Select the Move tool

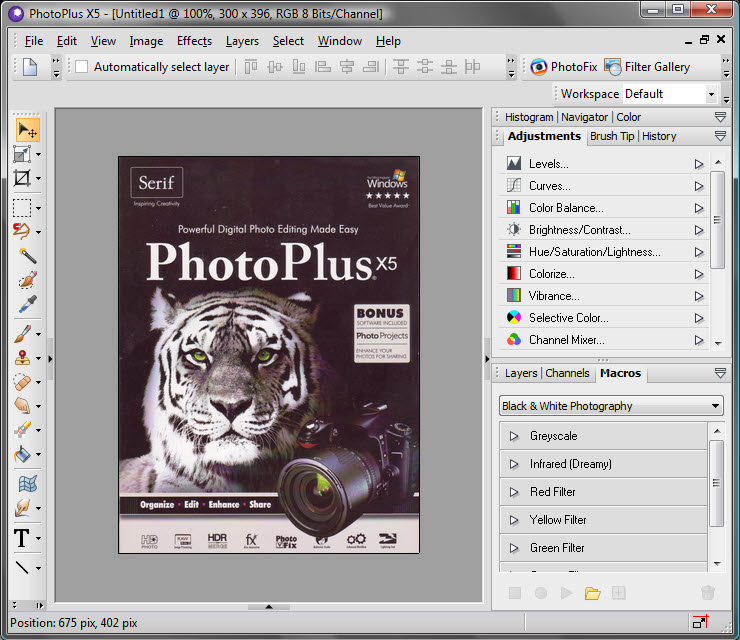(x=28, y=130)
